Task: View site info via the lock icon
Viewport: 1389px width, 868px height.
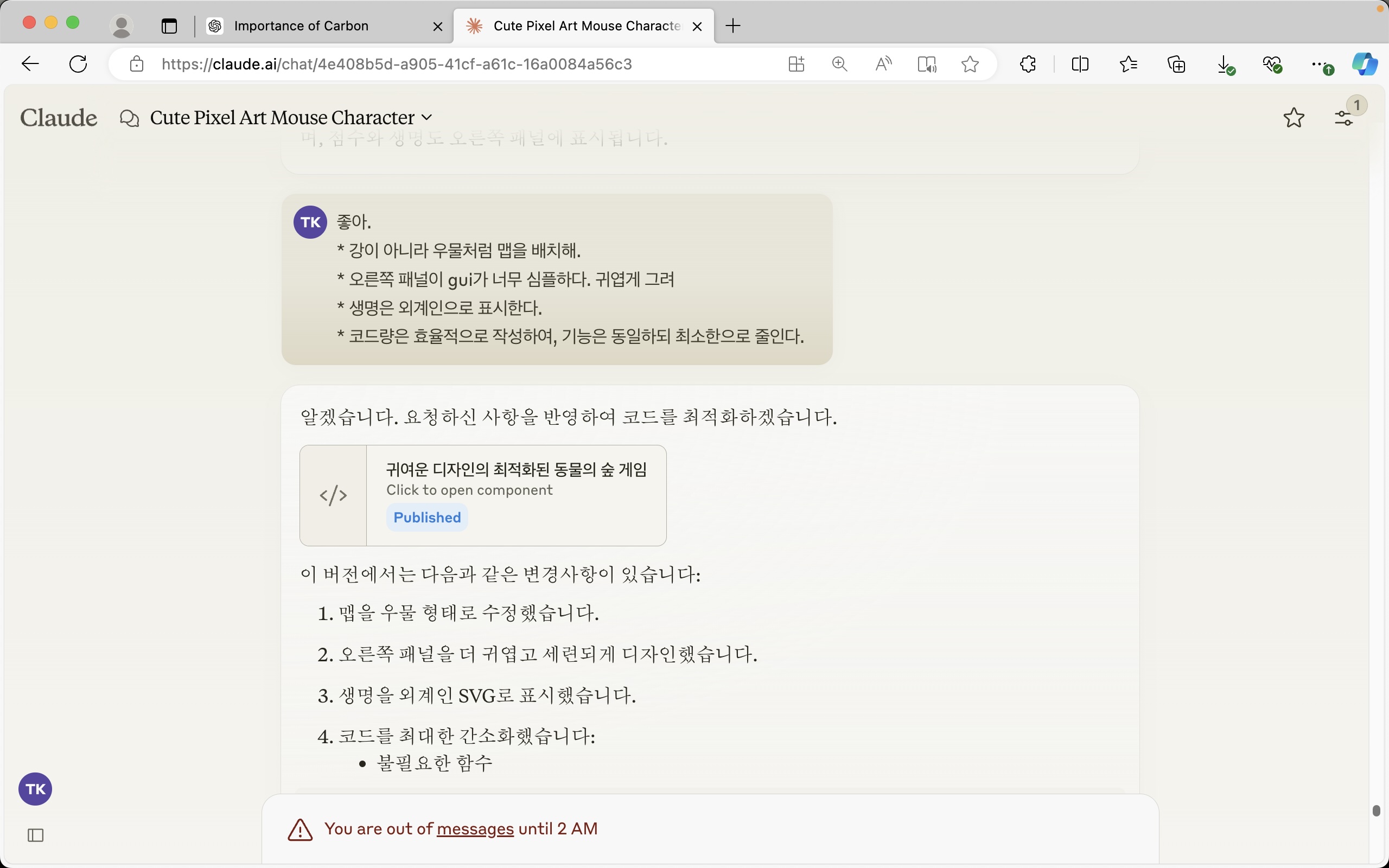Action: point(137,63)
